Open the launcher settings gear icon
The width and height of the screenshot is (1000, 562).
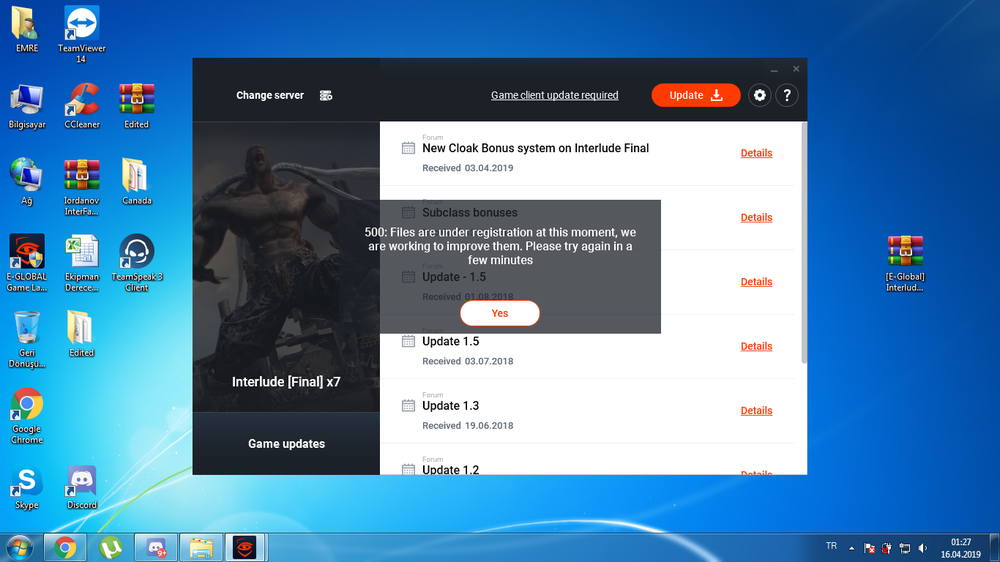pos(760,95)
